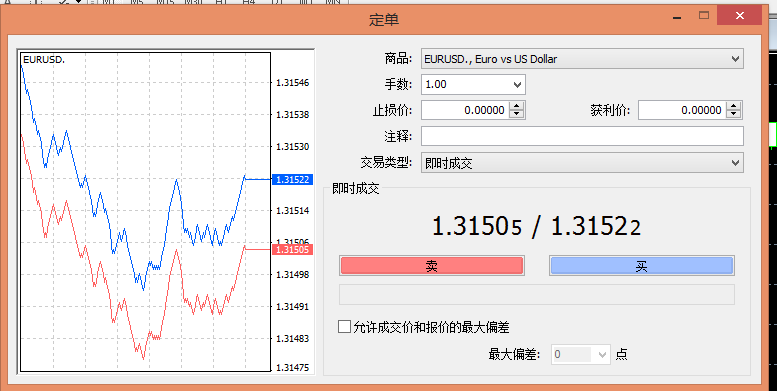Decrease 获利价 take profit with down arrow
This screenshot has width=777, height=391.
coord(734,114)
